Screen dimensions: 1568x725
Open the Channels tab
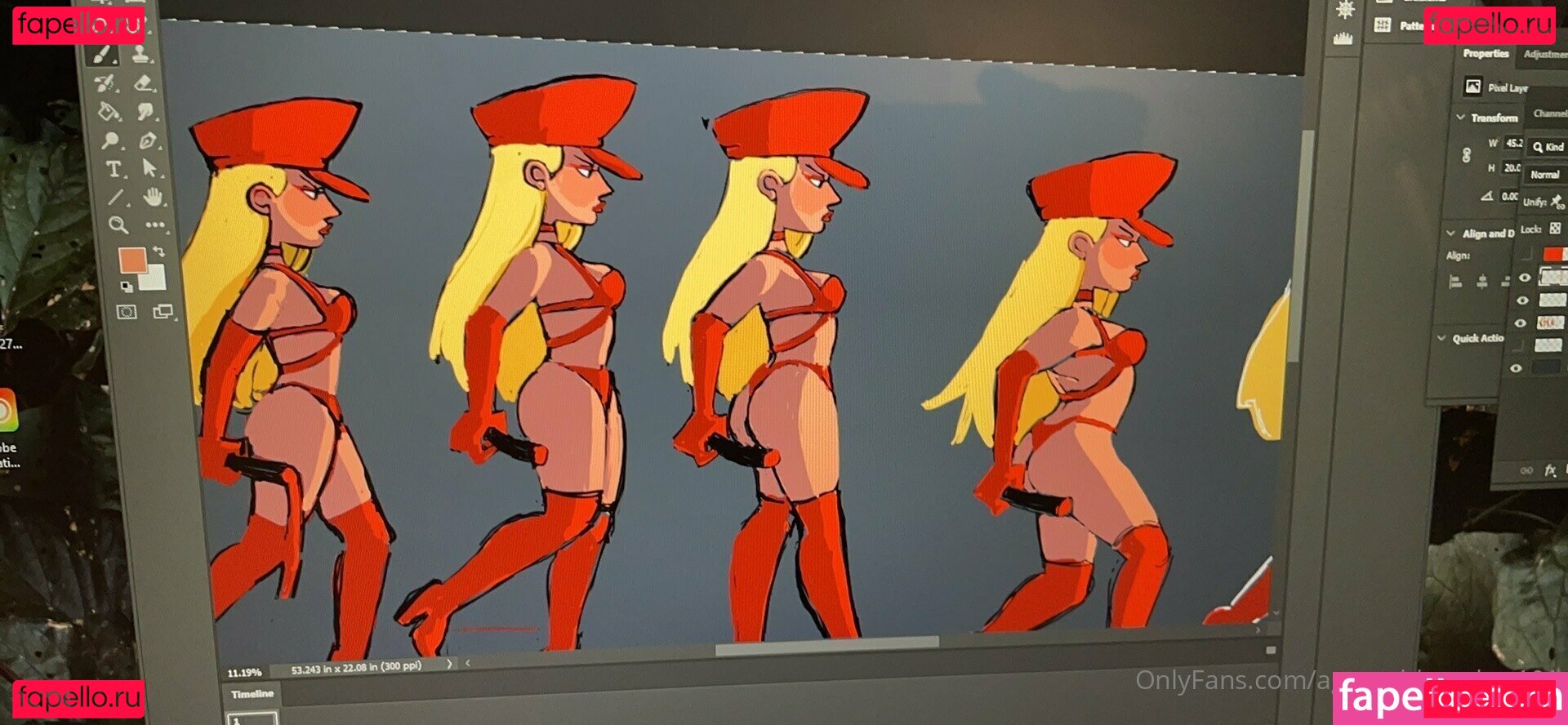click(1549, 113)
